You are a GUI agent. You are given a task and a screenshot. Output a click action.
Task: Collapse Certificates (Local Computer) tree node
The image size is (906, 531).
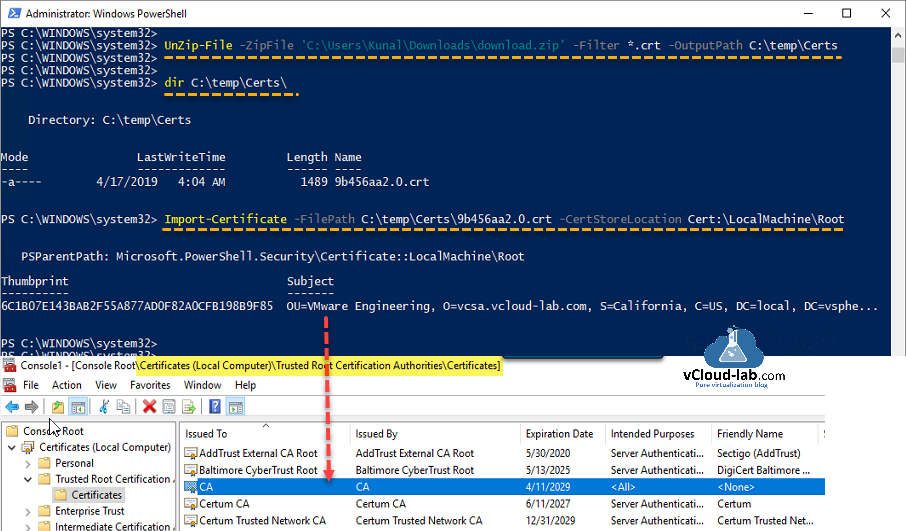click(12, 447)
